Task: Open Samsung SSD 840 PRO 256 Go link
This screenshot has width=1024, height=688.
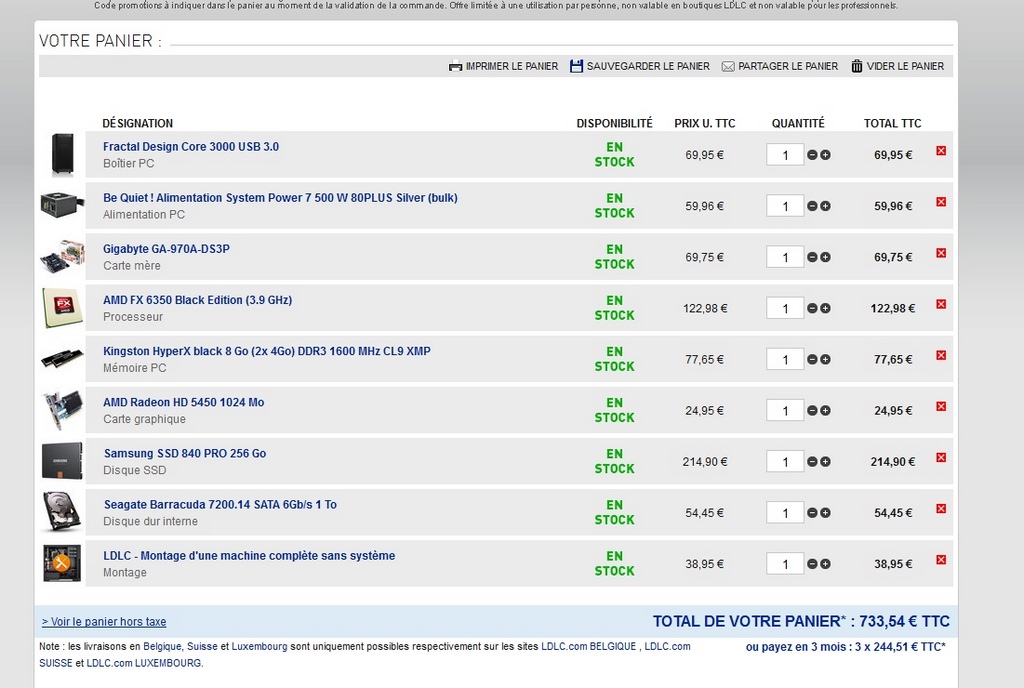Action: (x=185, y=454)
